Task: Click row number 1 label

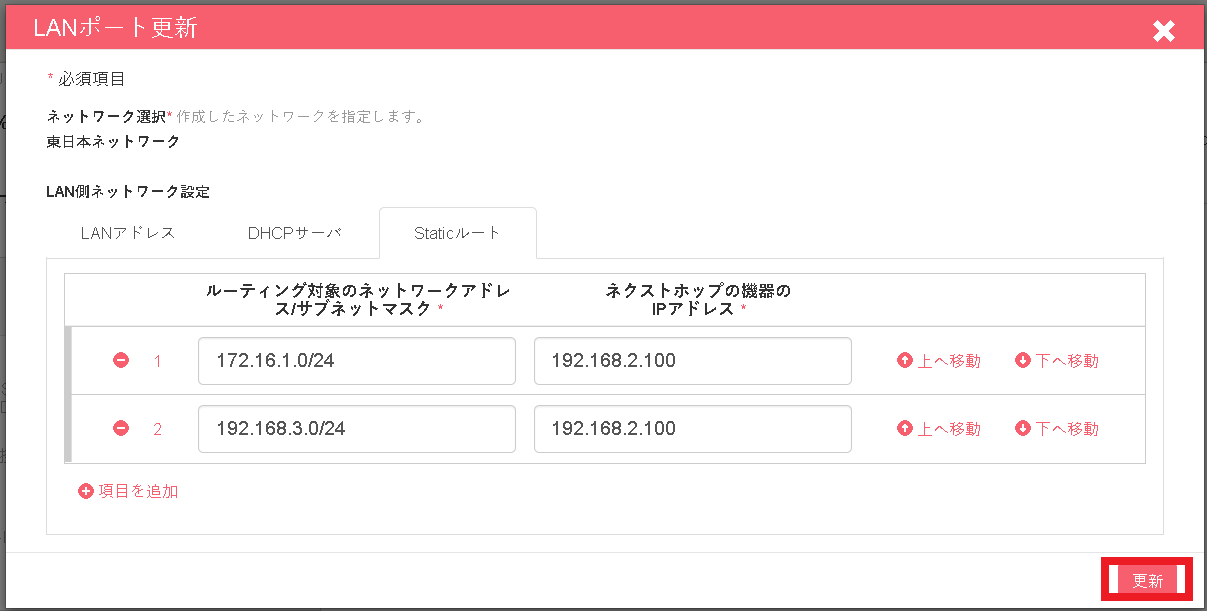Action: 157,361
